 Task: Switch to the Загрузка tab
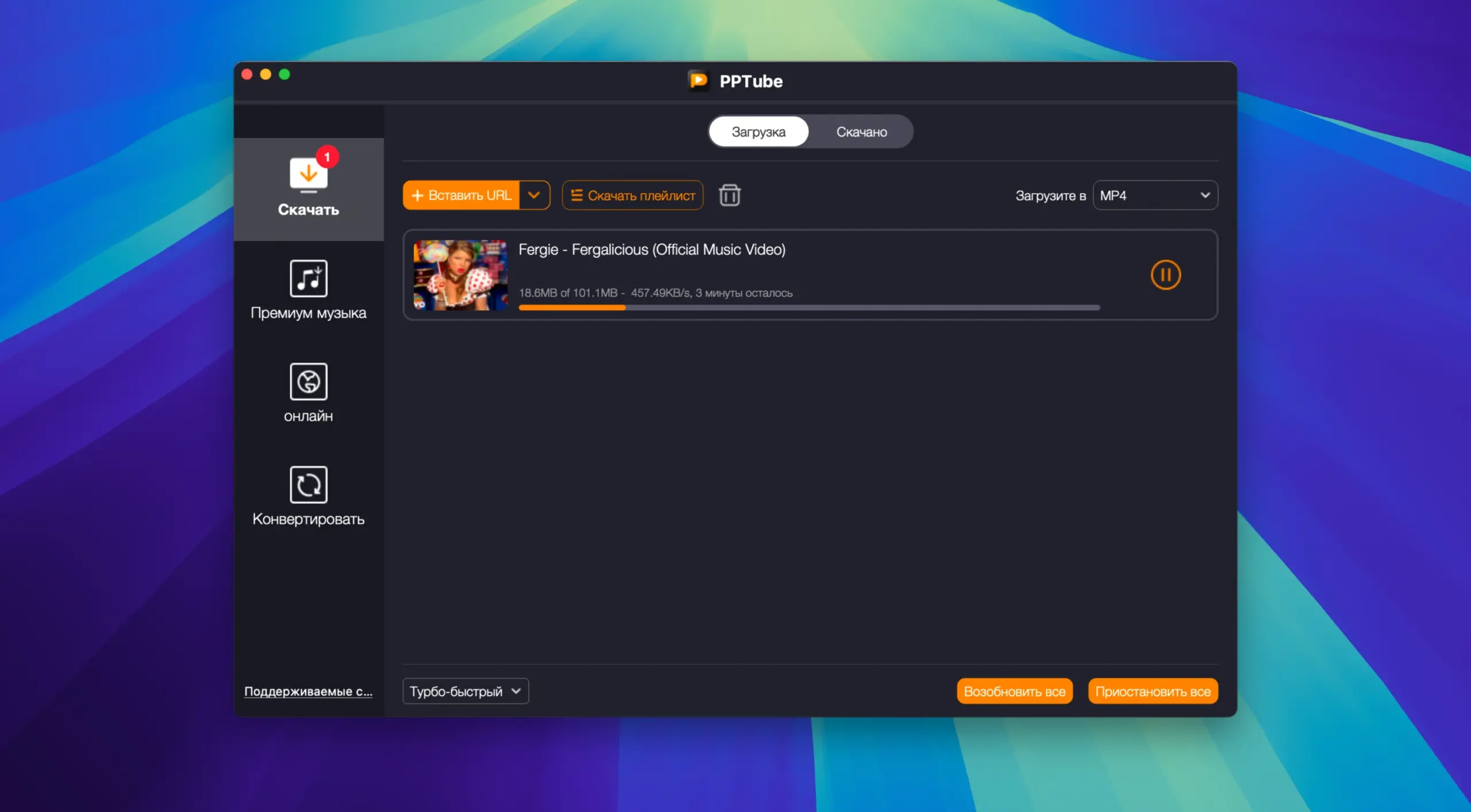click(758, 132)
